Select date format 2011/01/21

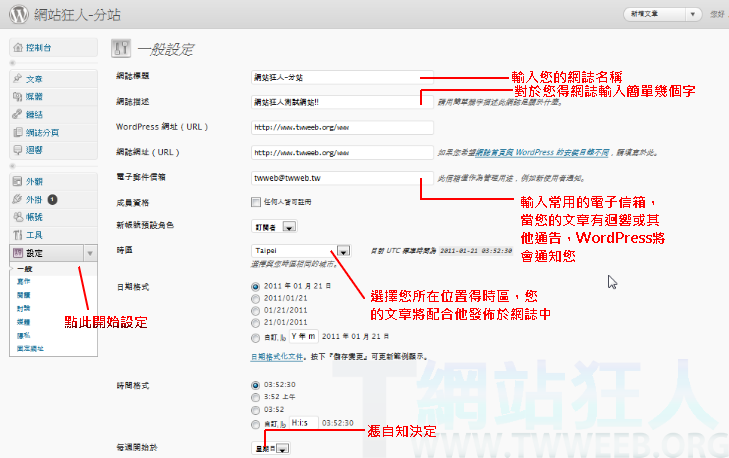pyautogui.click(x=255, y=299)
